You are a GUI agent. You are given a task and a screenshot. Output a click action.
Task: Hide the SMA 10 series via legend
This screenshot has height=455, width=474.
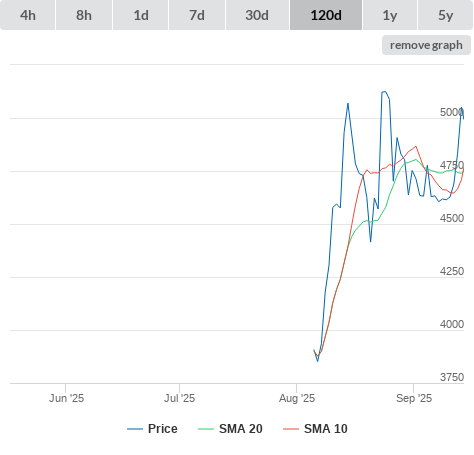coord(326,429)
